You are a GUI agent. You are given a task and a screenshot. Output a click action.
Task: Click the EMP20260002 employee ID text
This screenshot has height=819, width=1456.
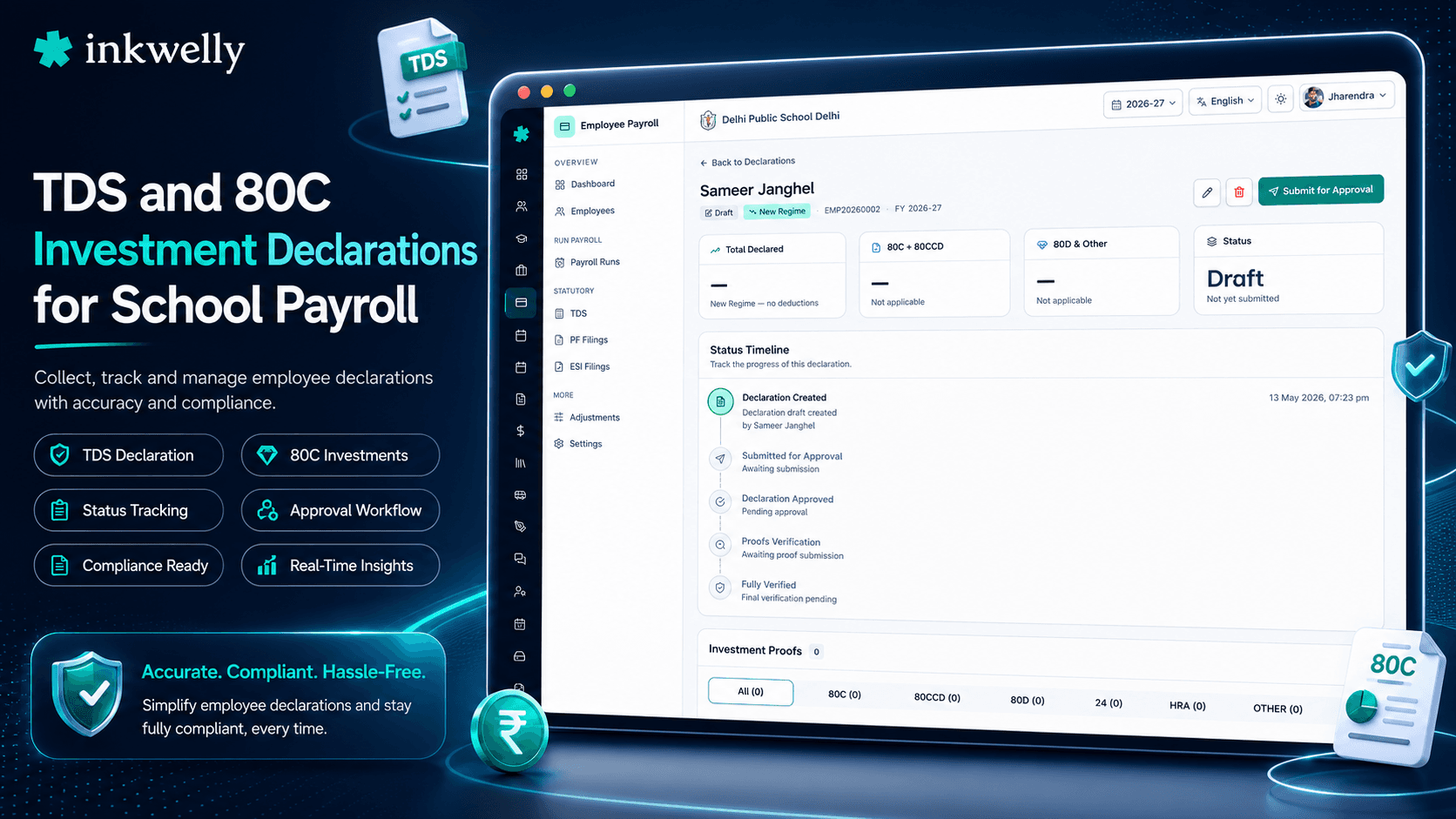tap(853, 210)
